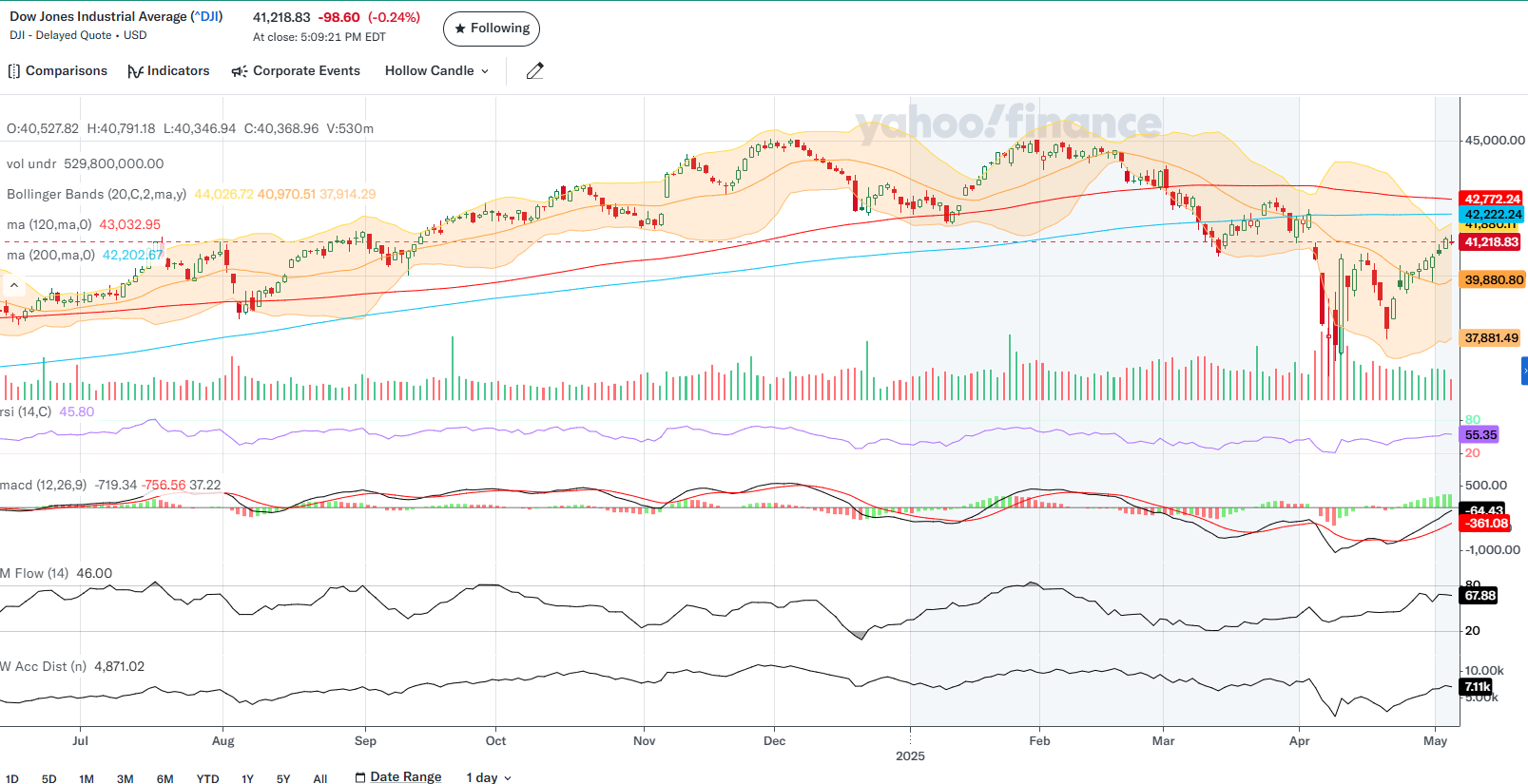Click the 45,000.00 price axis label
This screenshot has height=784, width=1528.
point(1494,140)
